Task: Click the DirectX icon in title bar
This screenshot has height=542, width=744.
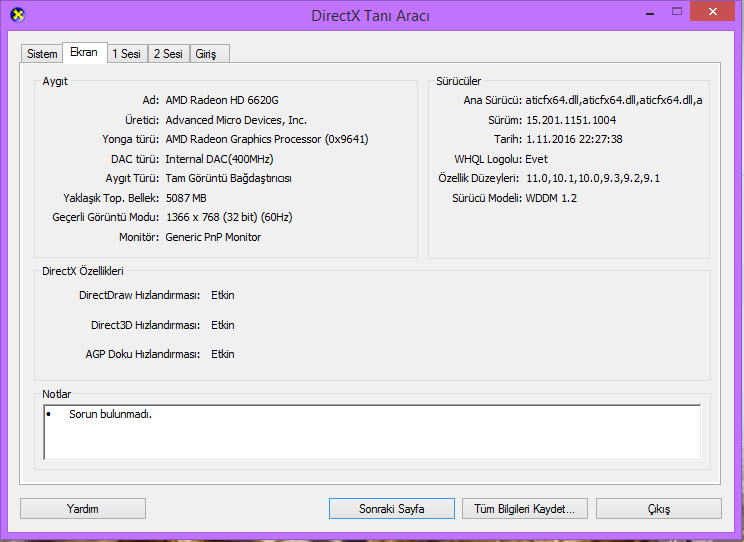Action: tap(18, 15)
